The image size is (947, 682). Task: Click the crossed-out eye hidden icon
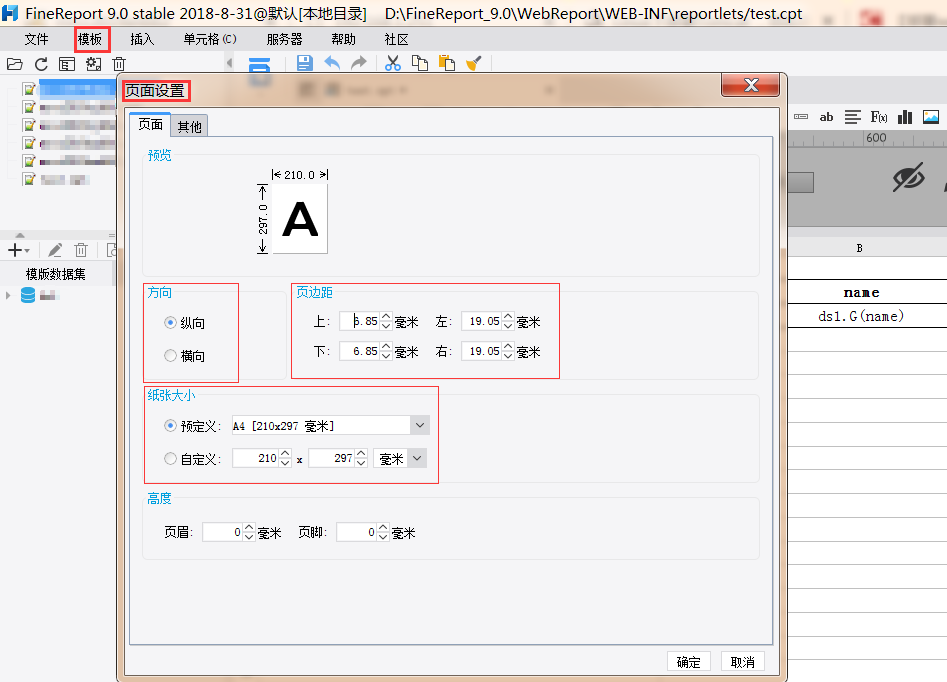click(908, 178)
